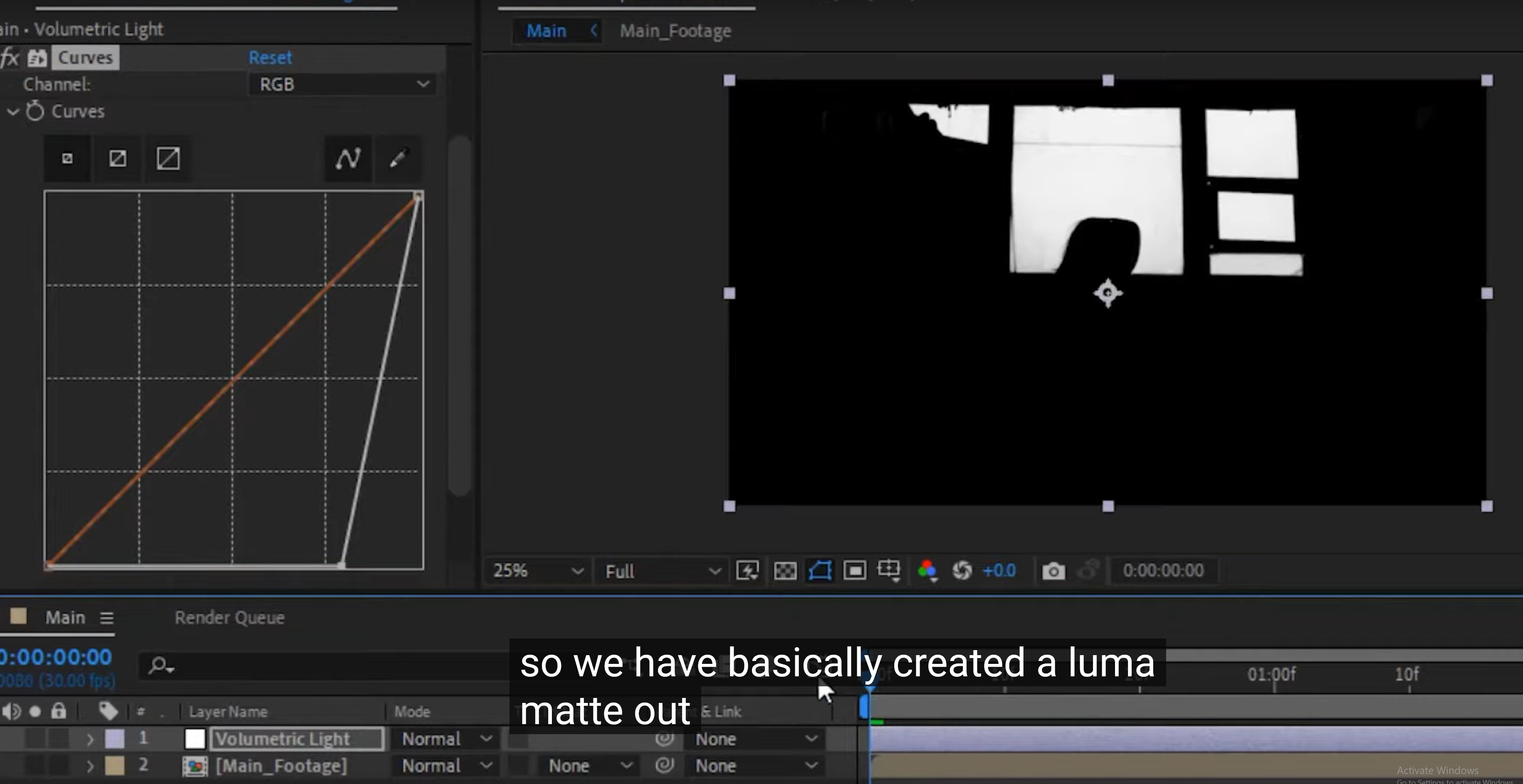The width and height of the screenshot is (1523, 784).
Task: Lock the Volumetric Light layer
Action: pos(59,739)
